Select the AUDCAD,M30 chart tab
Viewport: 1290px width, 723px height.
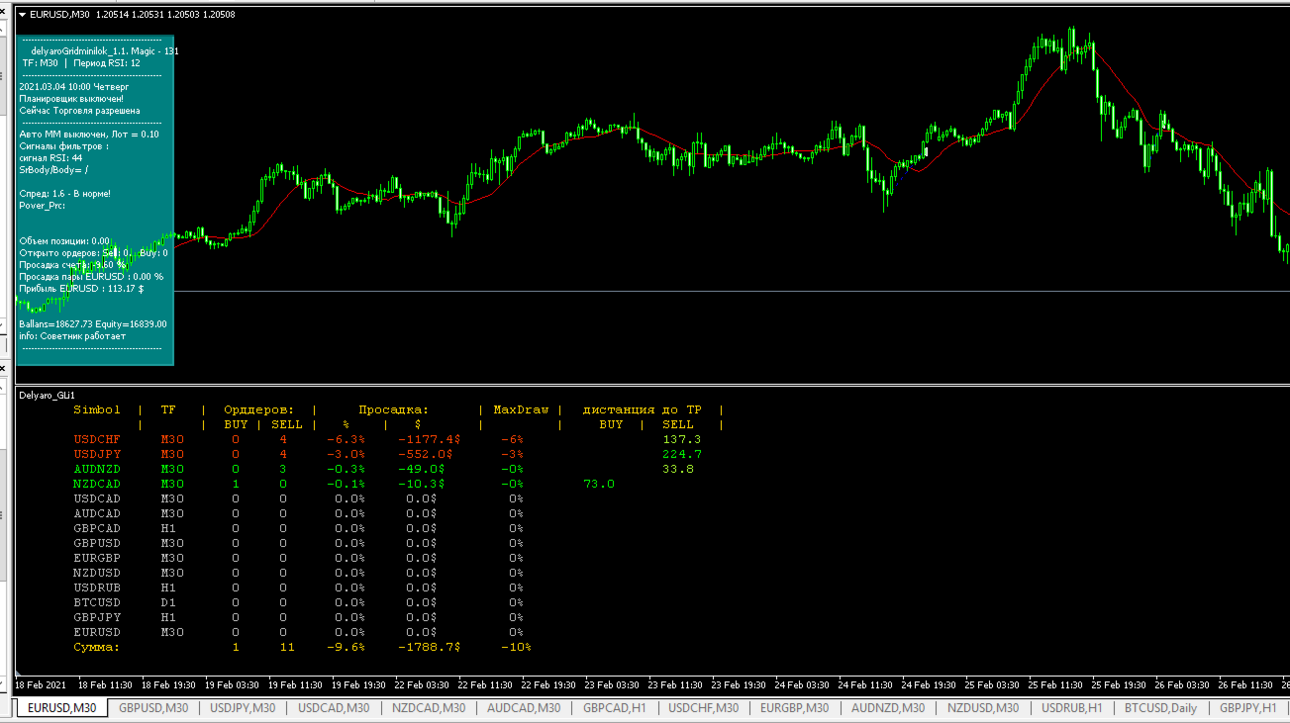(x=523, y=708)
